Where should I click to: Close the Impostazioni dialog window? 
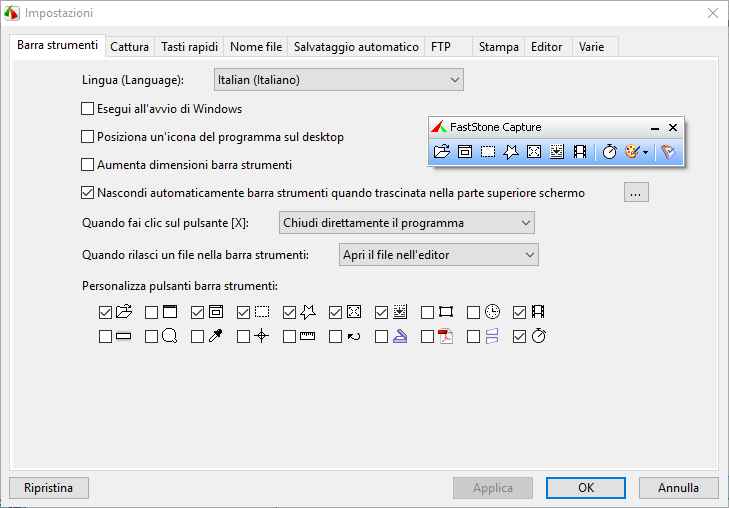point(713,13)
